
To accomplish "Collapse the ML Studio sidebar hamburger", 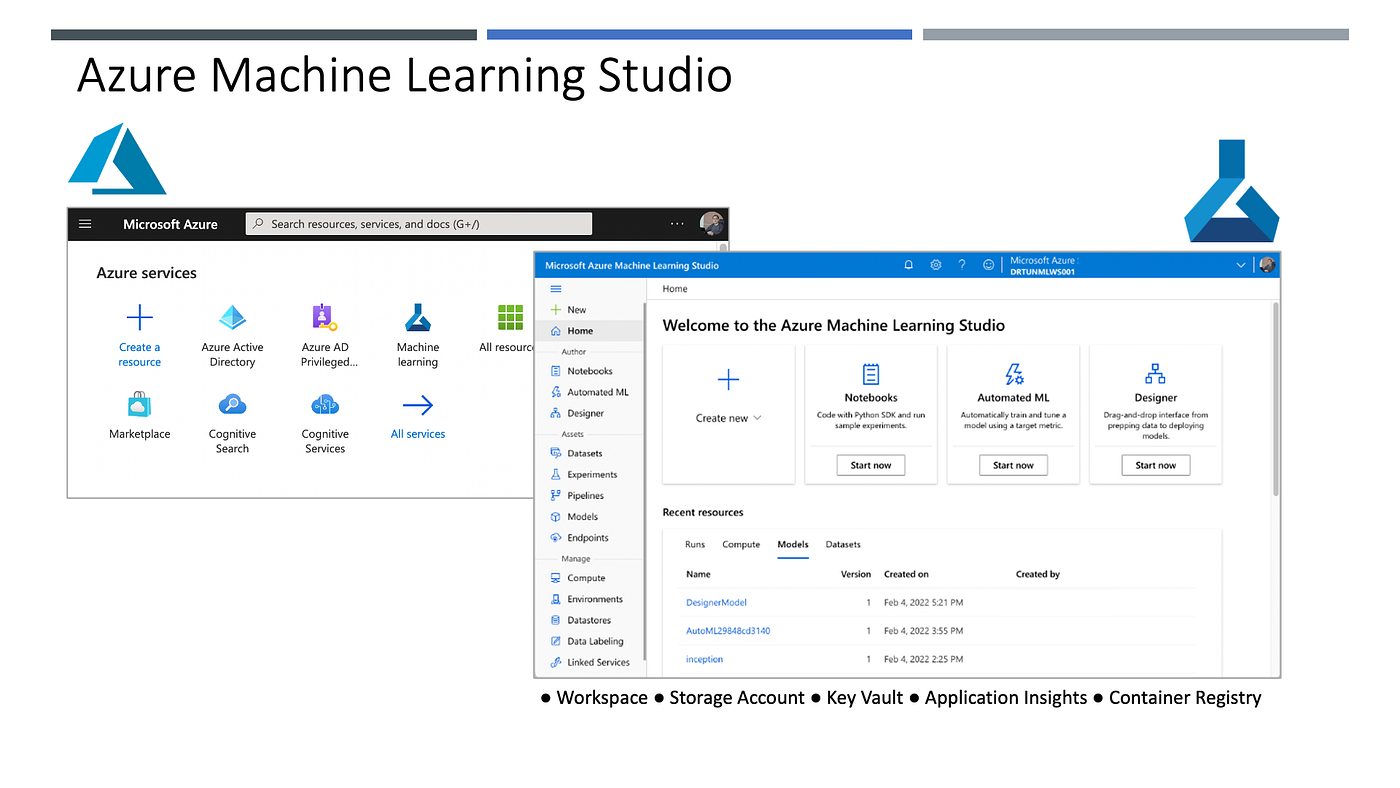I will [x=556, y=289].
